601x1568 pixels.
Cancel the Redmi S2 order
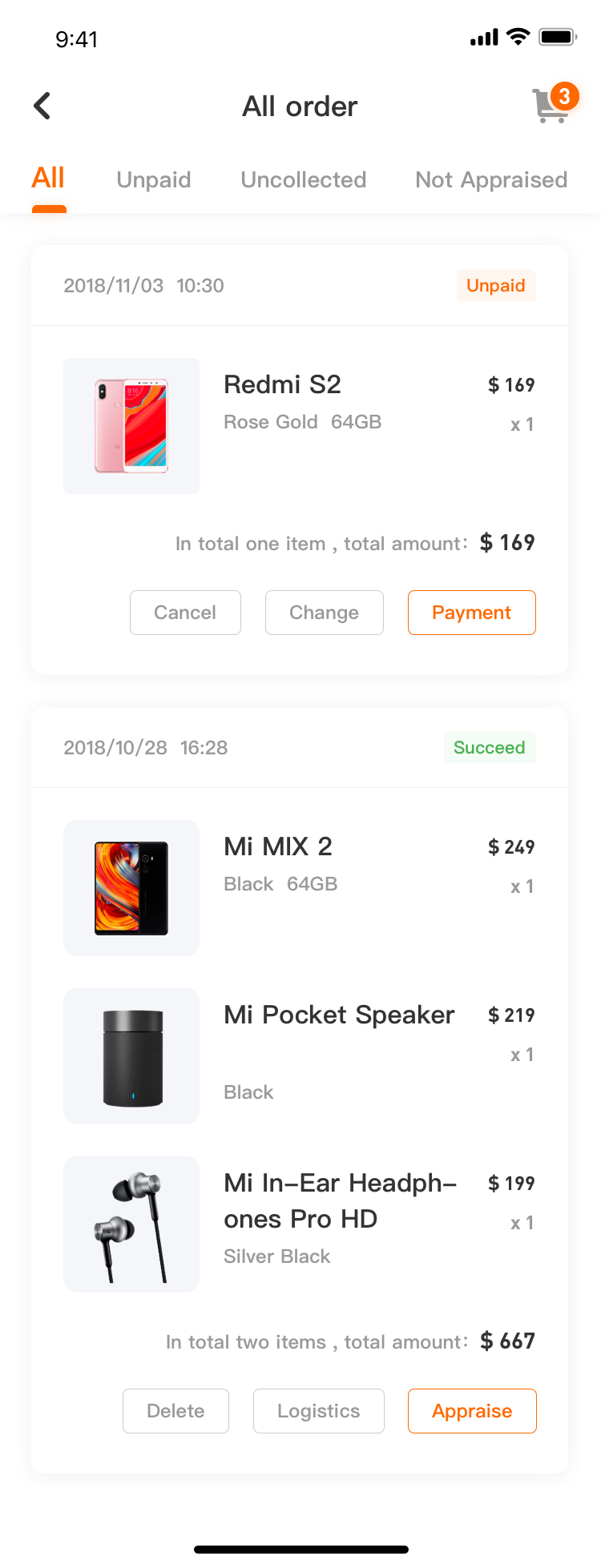click(185, 613)
